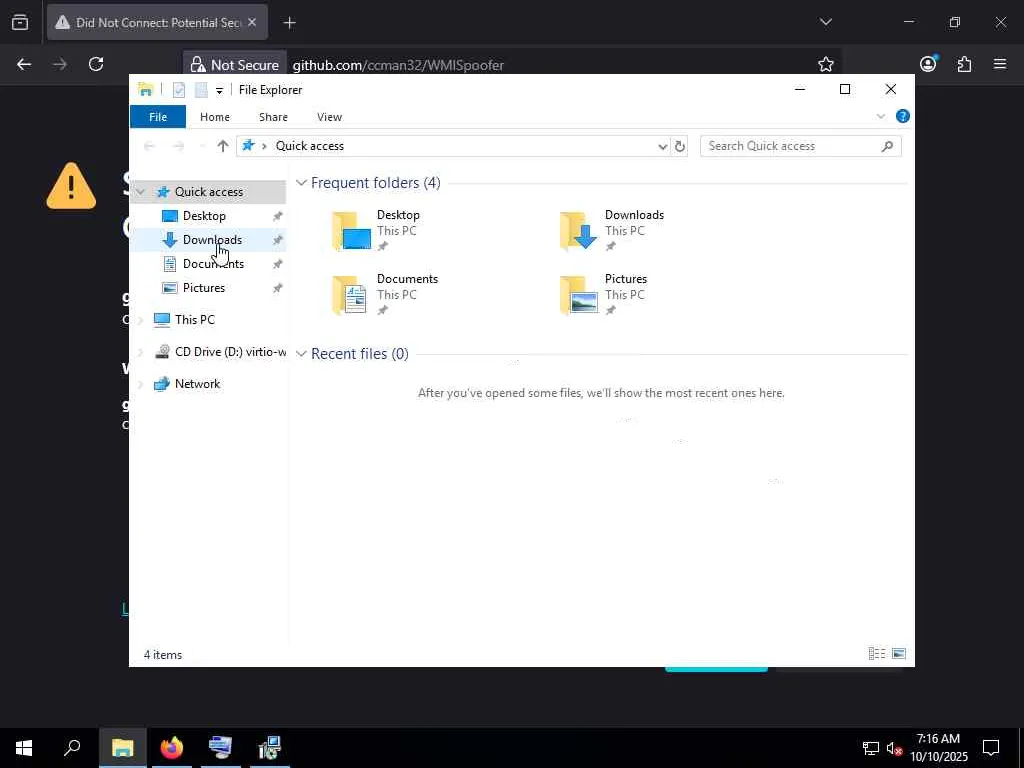Screen dimensions: 1024x768
Task: Expand the CD Drive (D:) tree node
Action: coord(140,352)
